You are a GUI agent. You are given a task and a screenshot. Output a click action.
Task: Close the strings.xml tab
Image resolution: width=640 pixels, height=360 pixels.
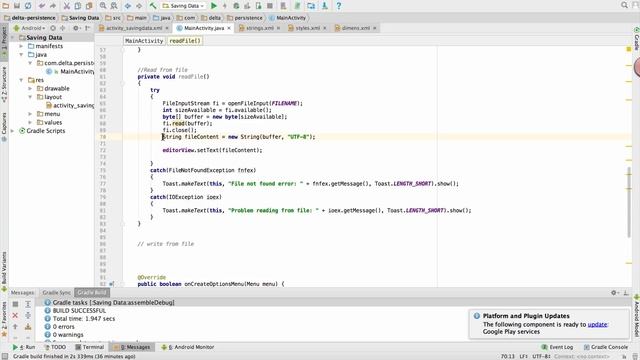pos(278,28)
